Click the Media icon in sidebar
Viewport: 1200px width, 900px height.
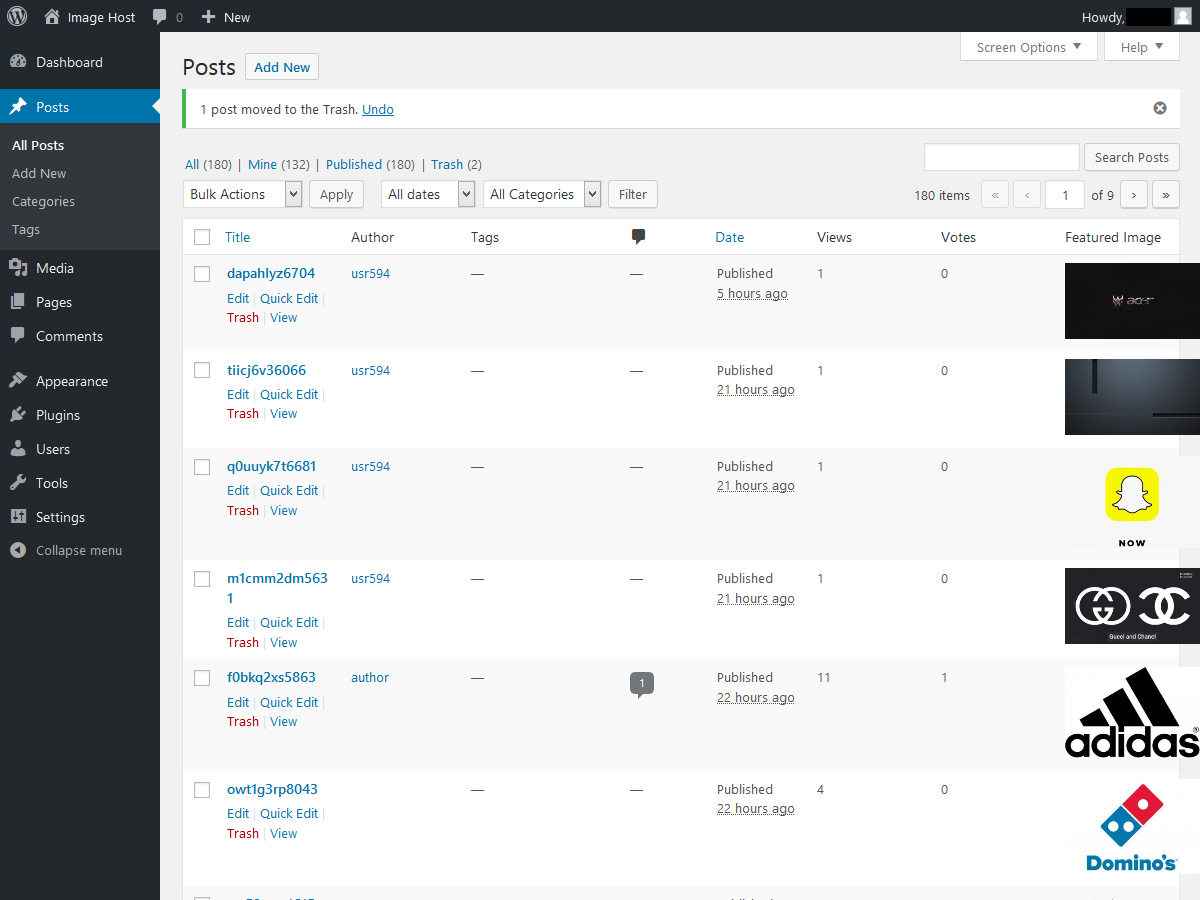tap(18, 268)
